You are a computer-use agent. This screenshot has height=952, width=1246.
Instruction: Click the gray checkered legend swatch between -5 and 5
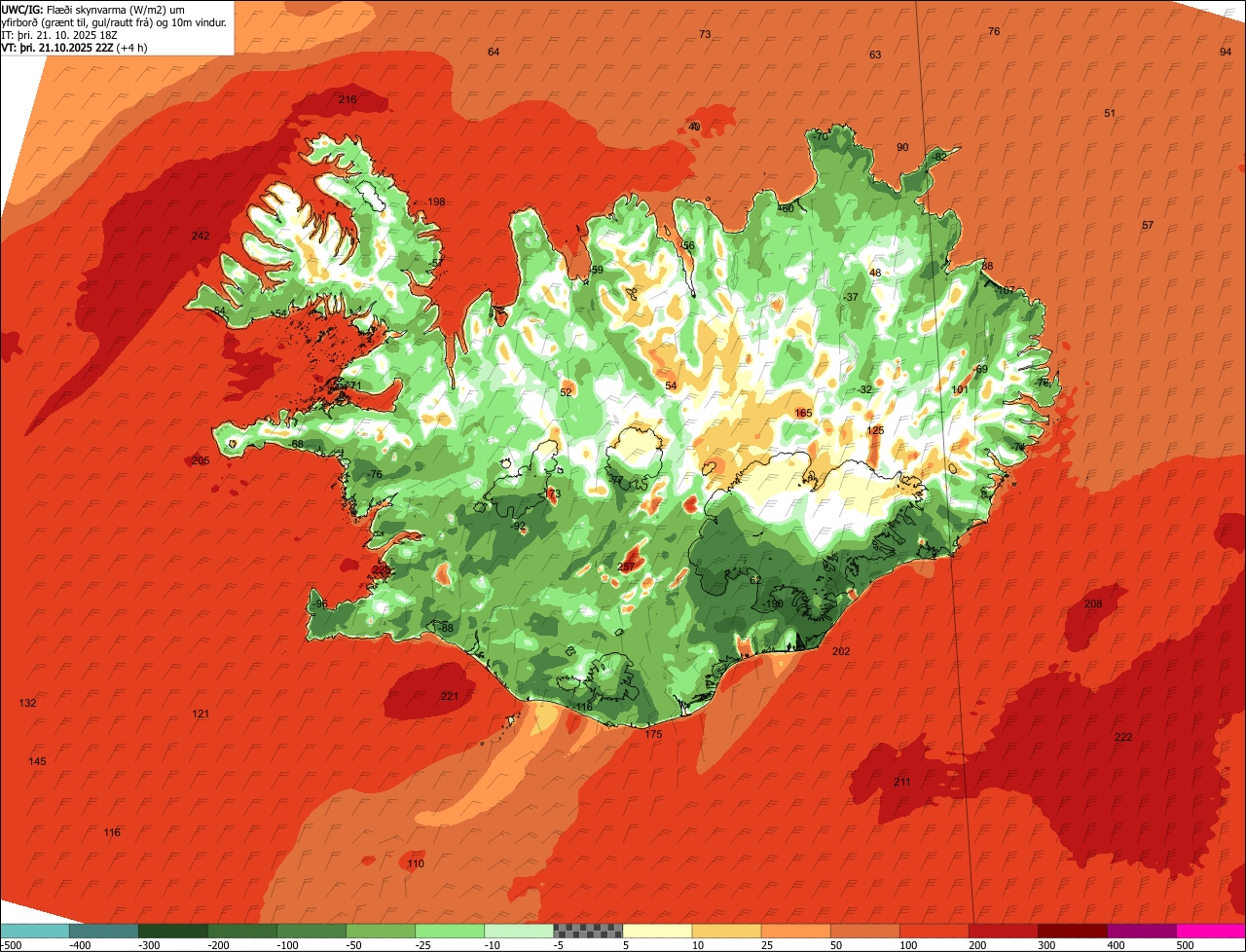(x=588, y=931)
